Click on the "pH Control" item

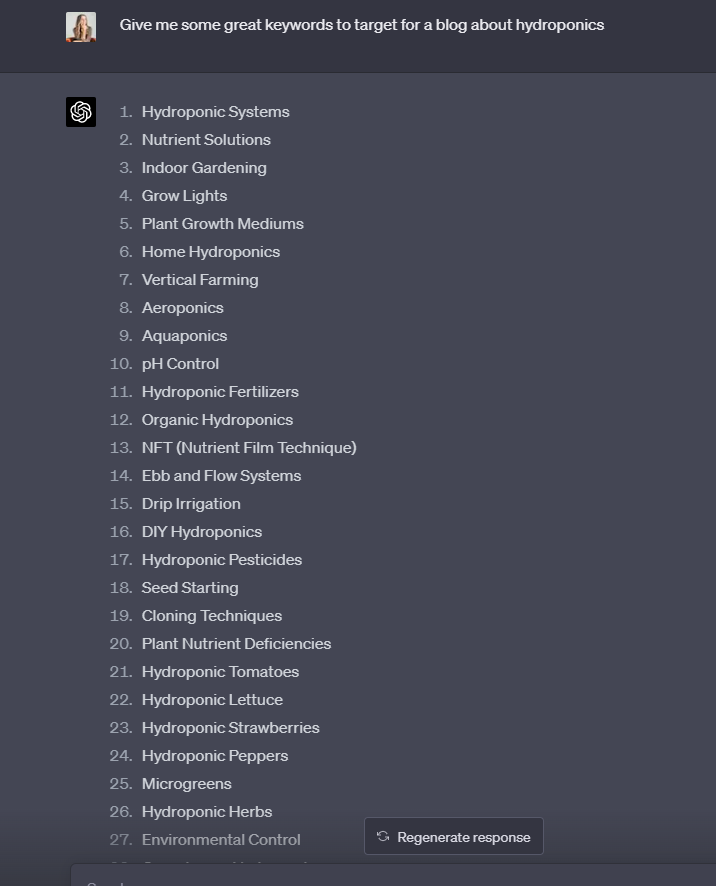[180, 364]
